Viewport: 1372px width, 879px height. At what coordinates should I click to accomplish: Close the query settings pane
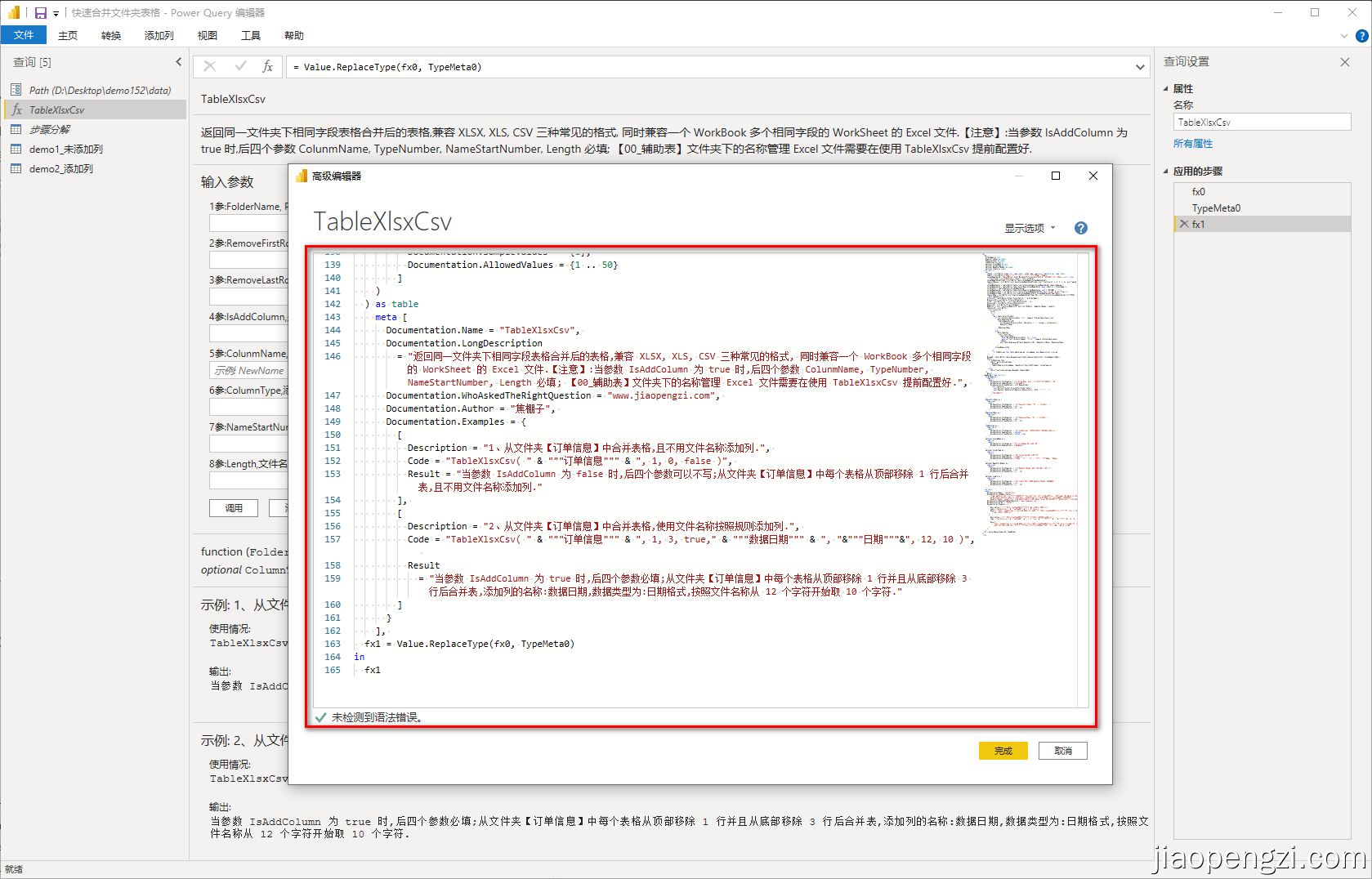[1345, 62]
